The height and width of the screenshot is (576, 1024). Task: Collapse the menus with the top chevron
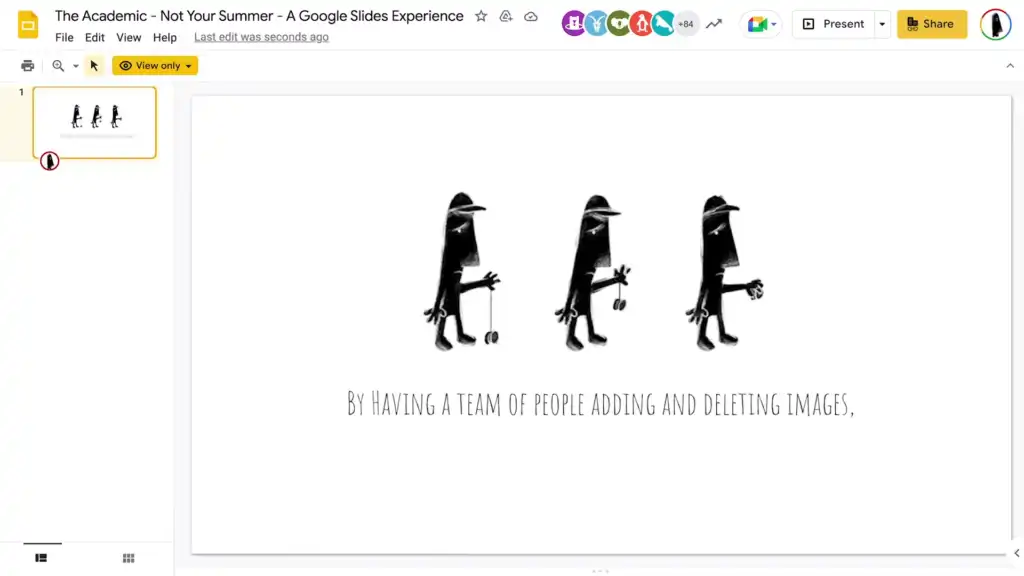1010,65
